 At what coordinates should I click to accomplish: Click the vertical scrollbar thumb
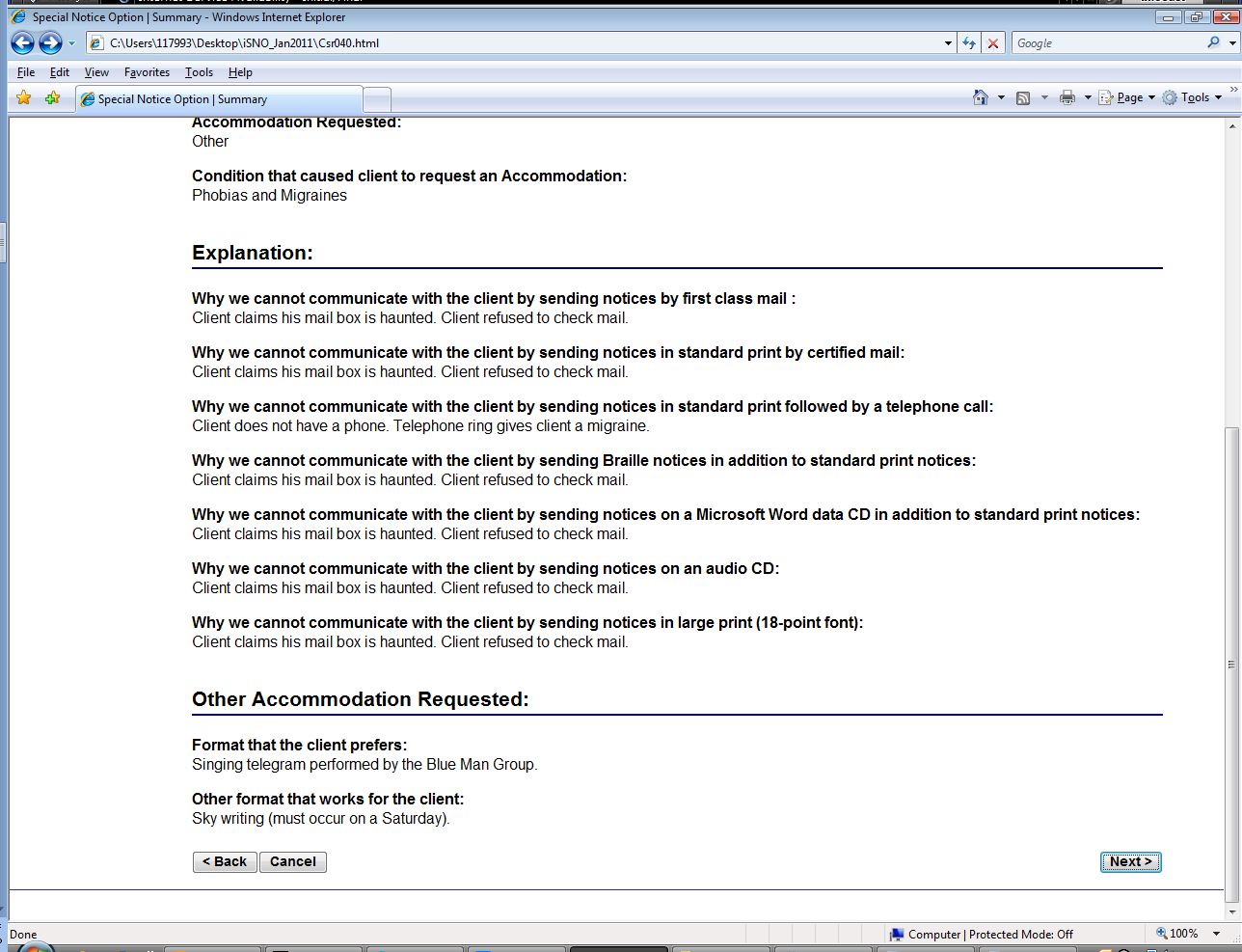tap(1231, 665)
